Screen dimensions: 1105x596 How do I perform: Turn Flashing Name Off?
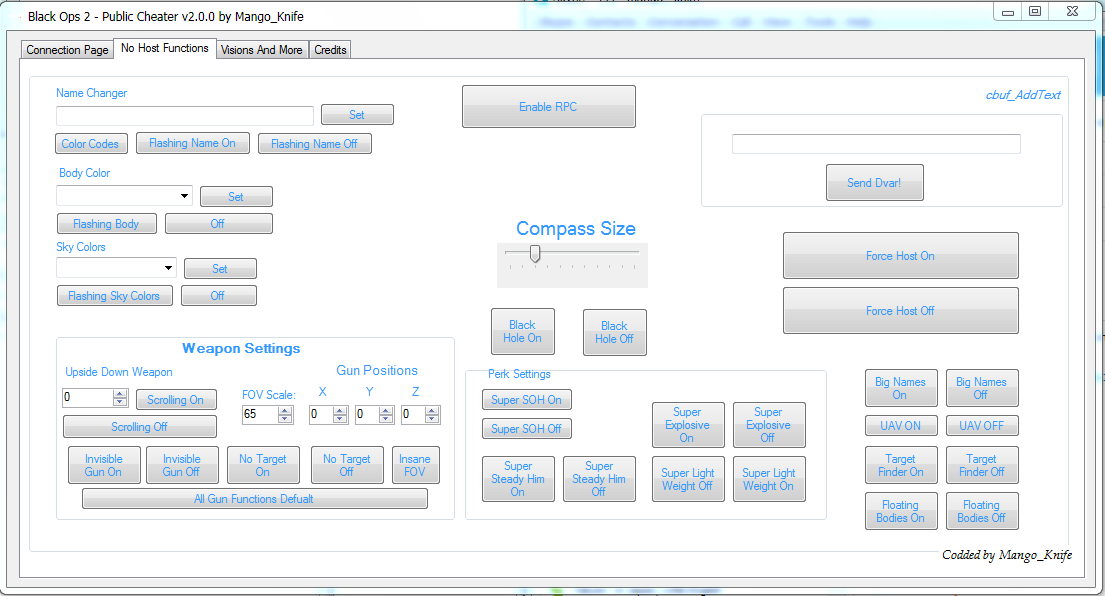(314, 144)
